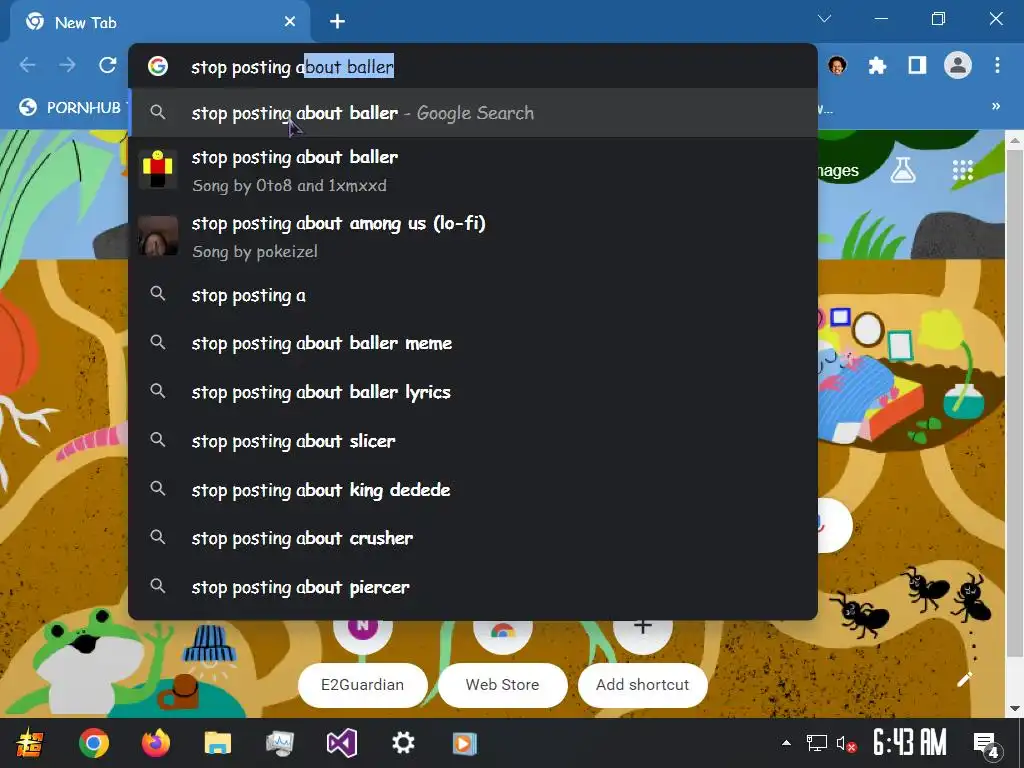The image size is (1024, 768).
Task: Open the orange Start menu icon in taskbar
Action: point(29,743)
